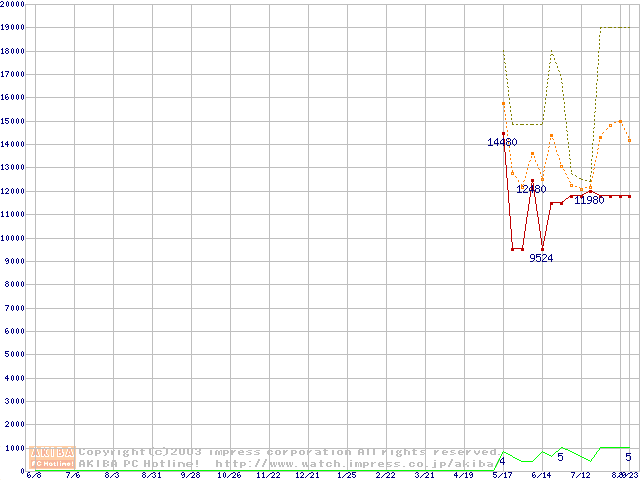640x480 pixels.
Task: Click the shop count label 4 above 5/17
Action: click(x=502, y=460)
